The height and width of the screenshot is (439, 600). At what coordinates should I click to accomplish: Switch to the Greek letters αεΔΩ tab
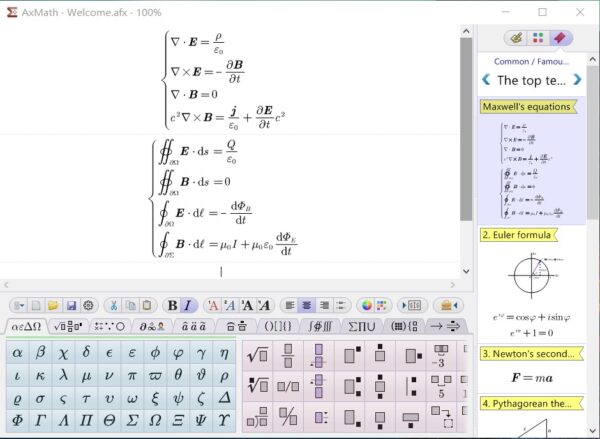pyautogui.click(x=25, y=327)
